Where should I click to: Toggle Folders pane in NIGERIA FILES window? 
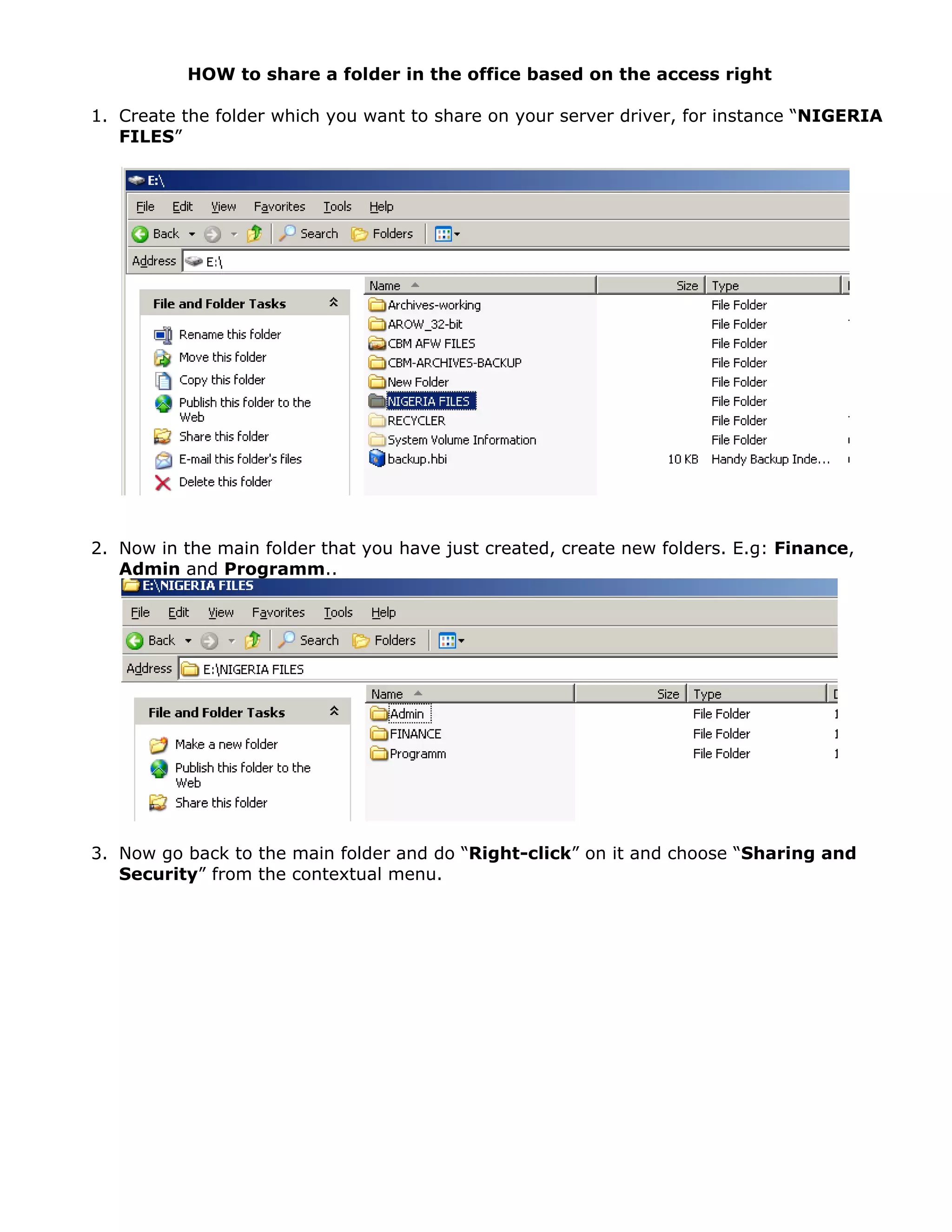384,640
